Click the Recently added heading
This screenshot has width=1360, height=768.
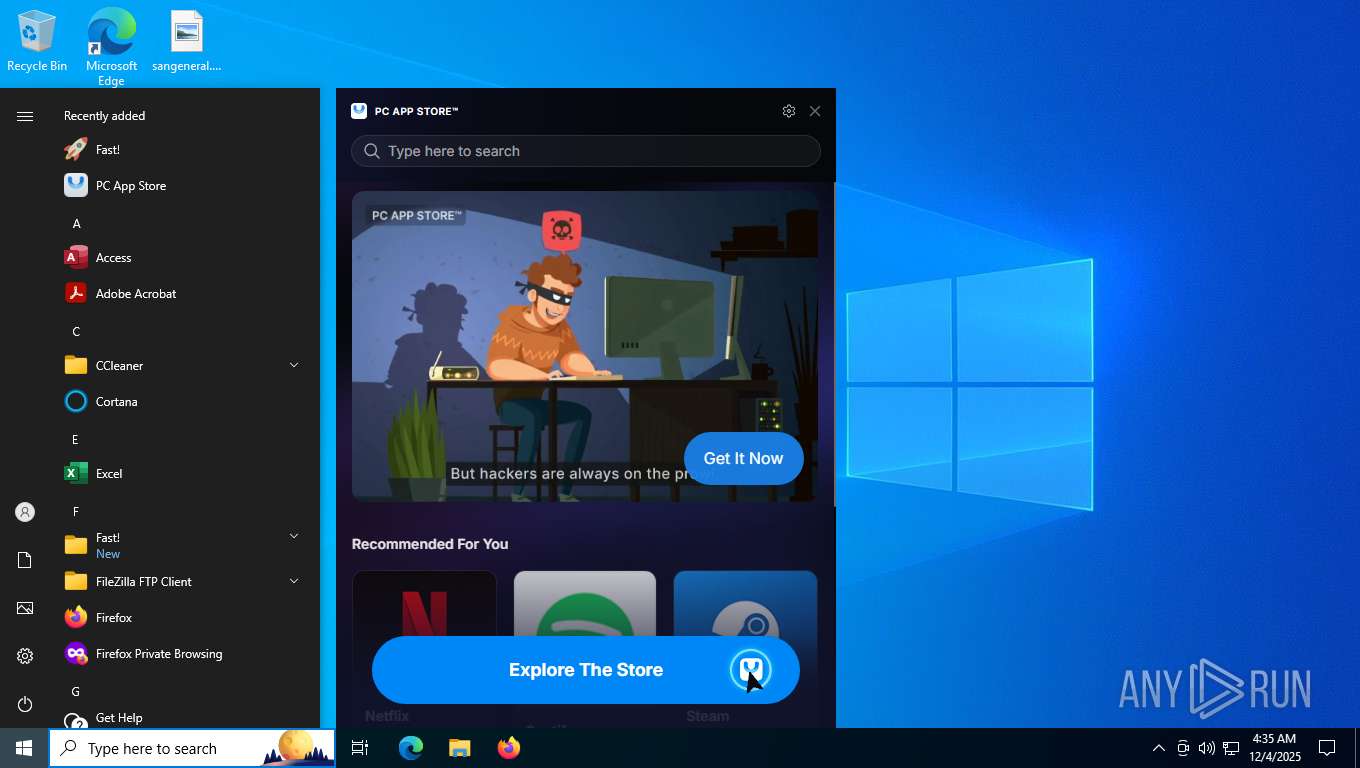pos(104,116)
